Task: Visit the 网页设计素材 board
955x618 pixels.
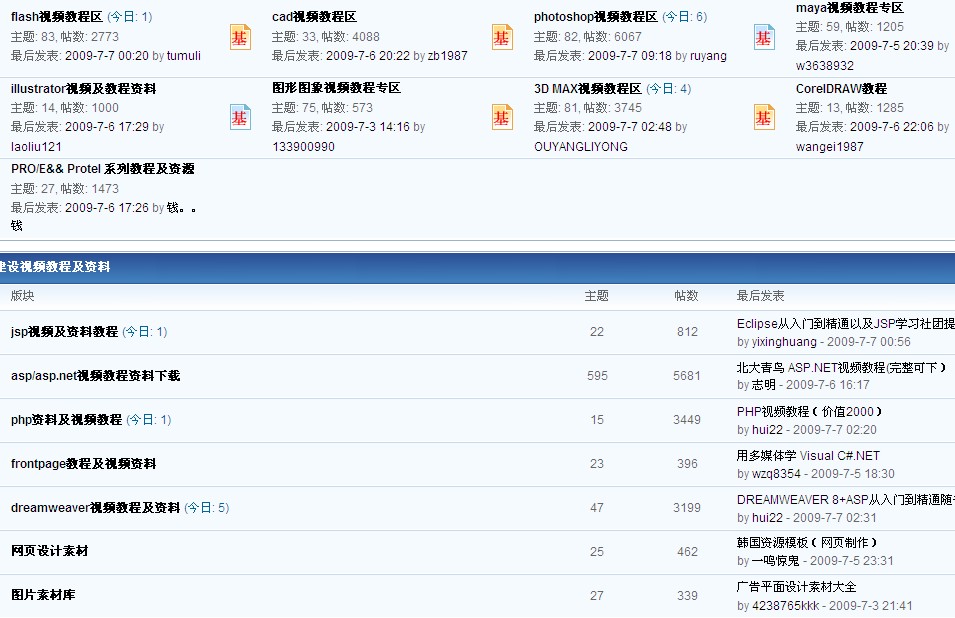Action: [x=50, y=551]
